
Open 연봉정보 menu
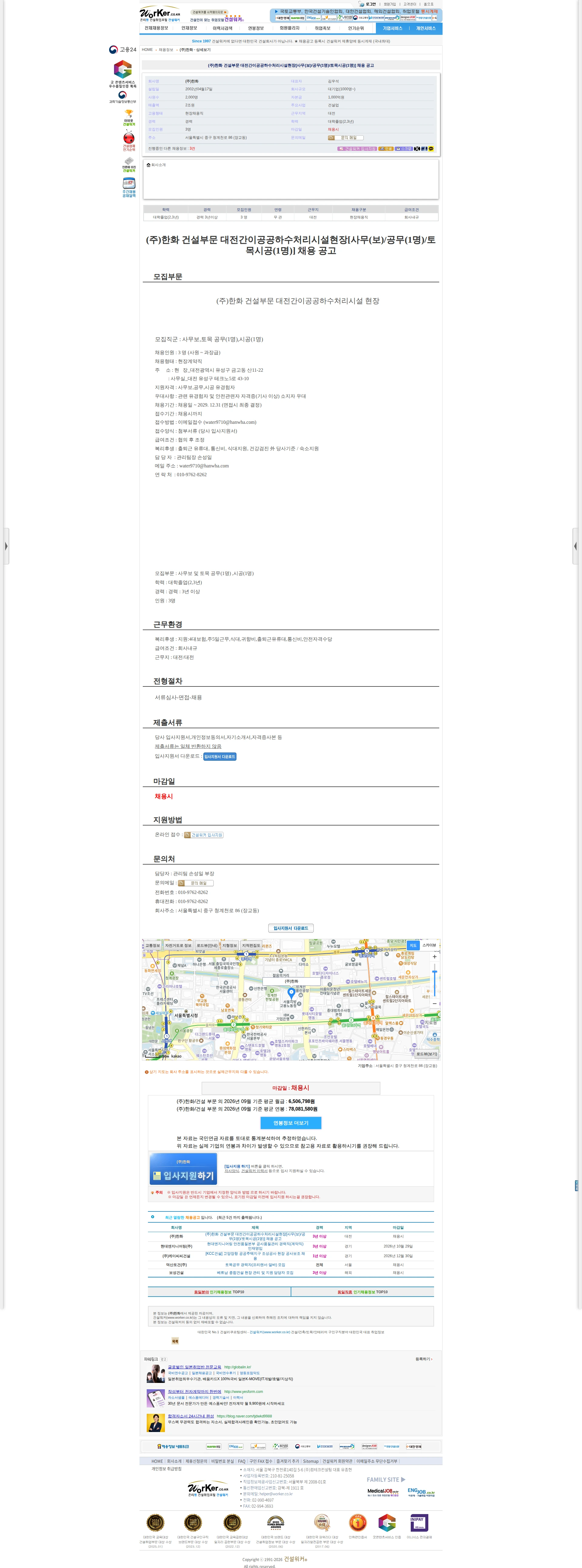256,28
